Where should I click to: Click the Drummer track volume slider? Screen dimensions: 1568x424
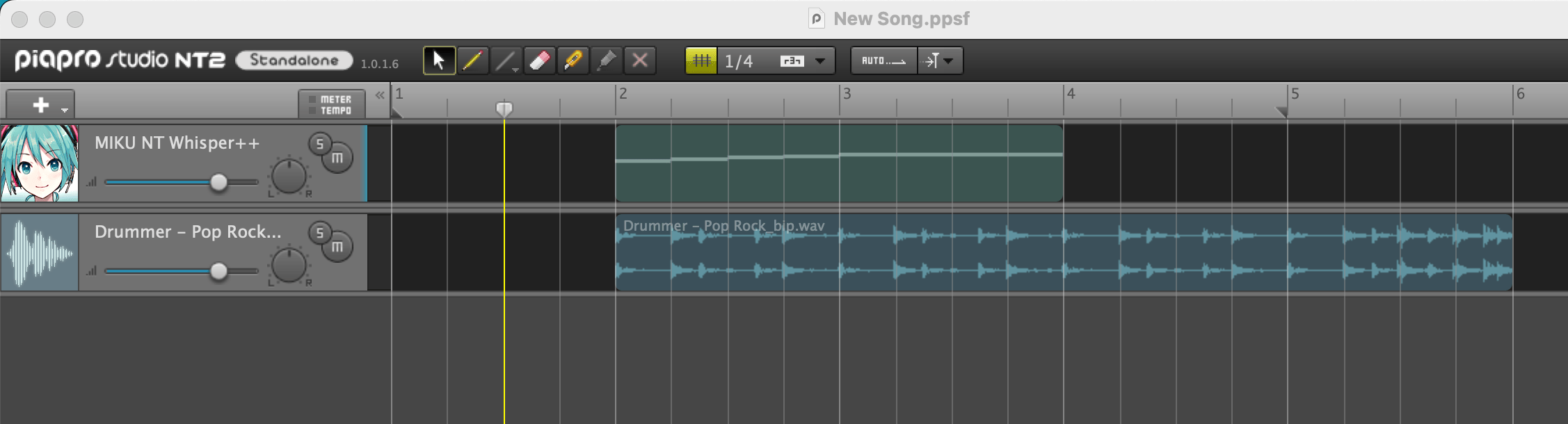(218, 271)
